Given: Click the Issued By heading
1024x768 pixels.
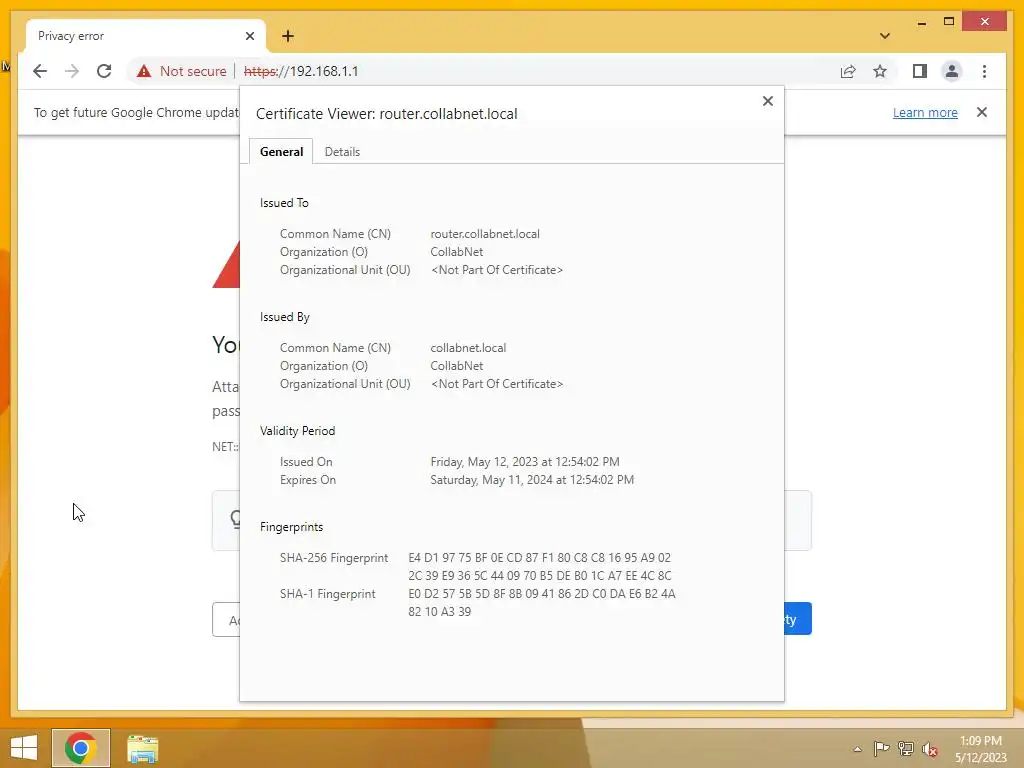Looking at the screenshot, I should coord(285,317).
